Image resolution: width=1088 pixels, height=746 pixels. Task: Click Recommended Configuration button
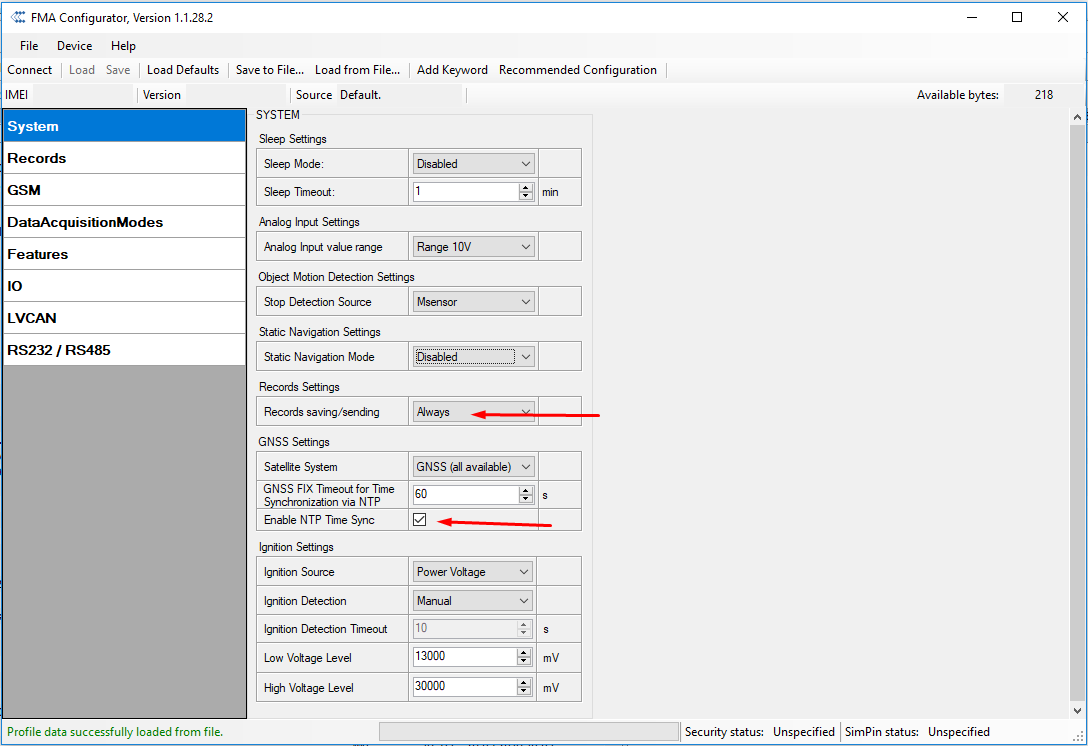(578, 70)
